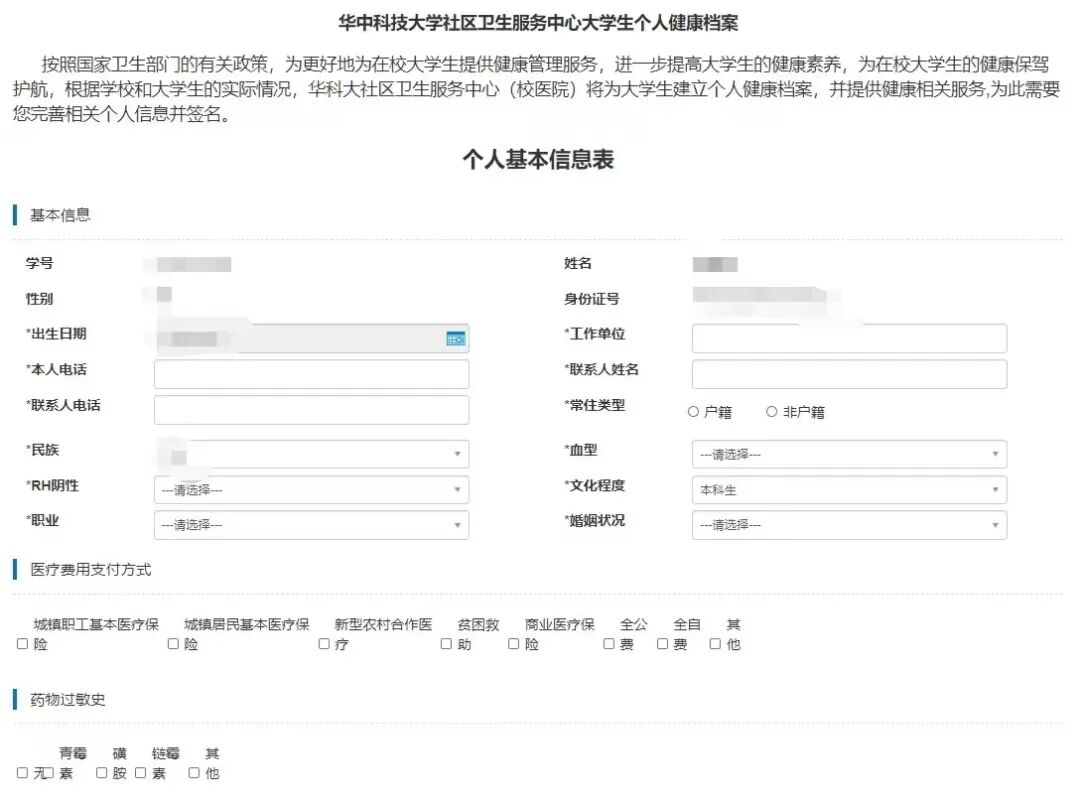Open the 婚姻状况 dropdown
The width and height of the screenshot is (1080, 806).
(849, 524)
